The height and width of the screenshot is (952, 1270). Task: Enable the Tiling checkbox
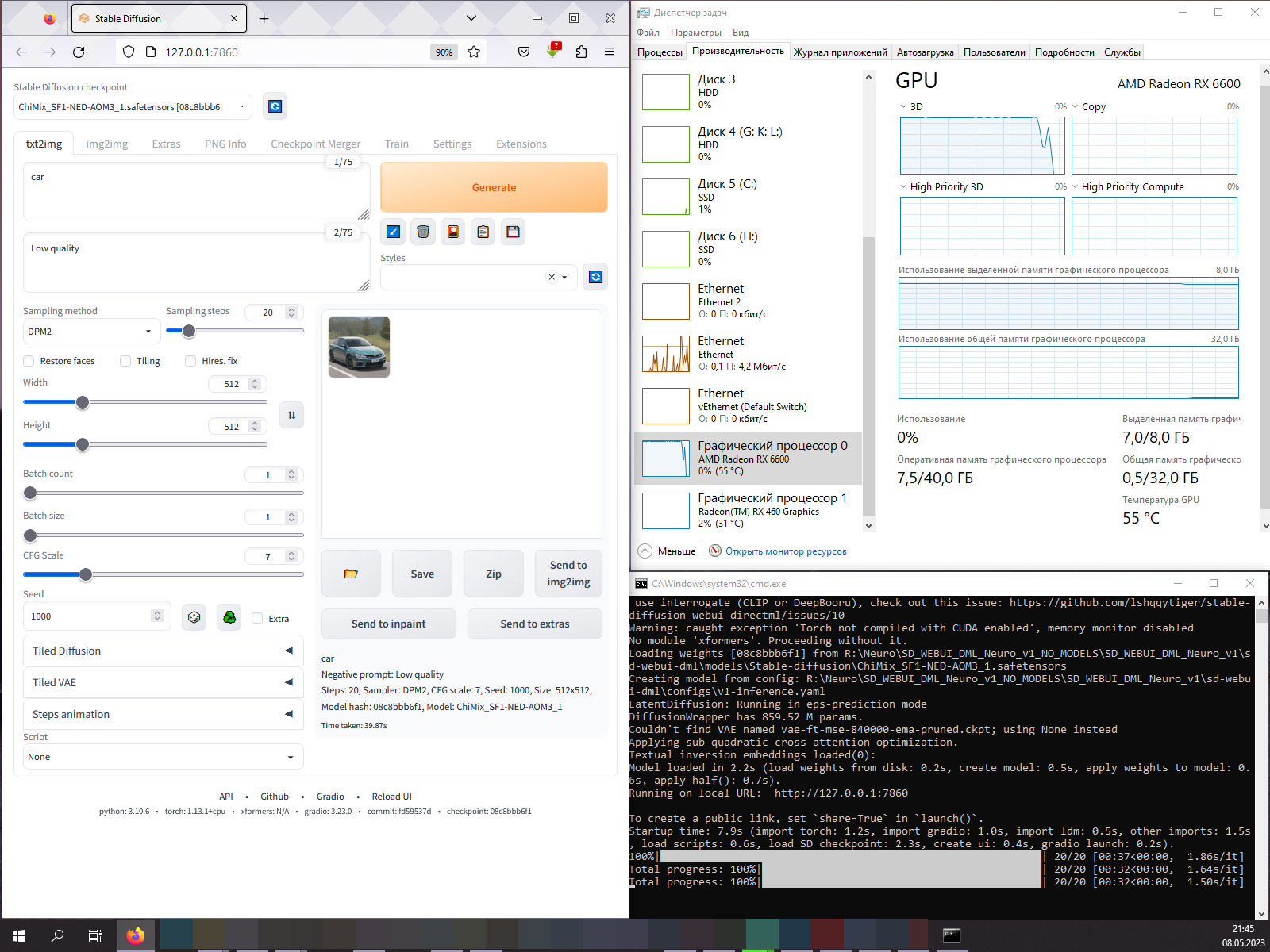click(x=125, y=361)
